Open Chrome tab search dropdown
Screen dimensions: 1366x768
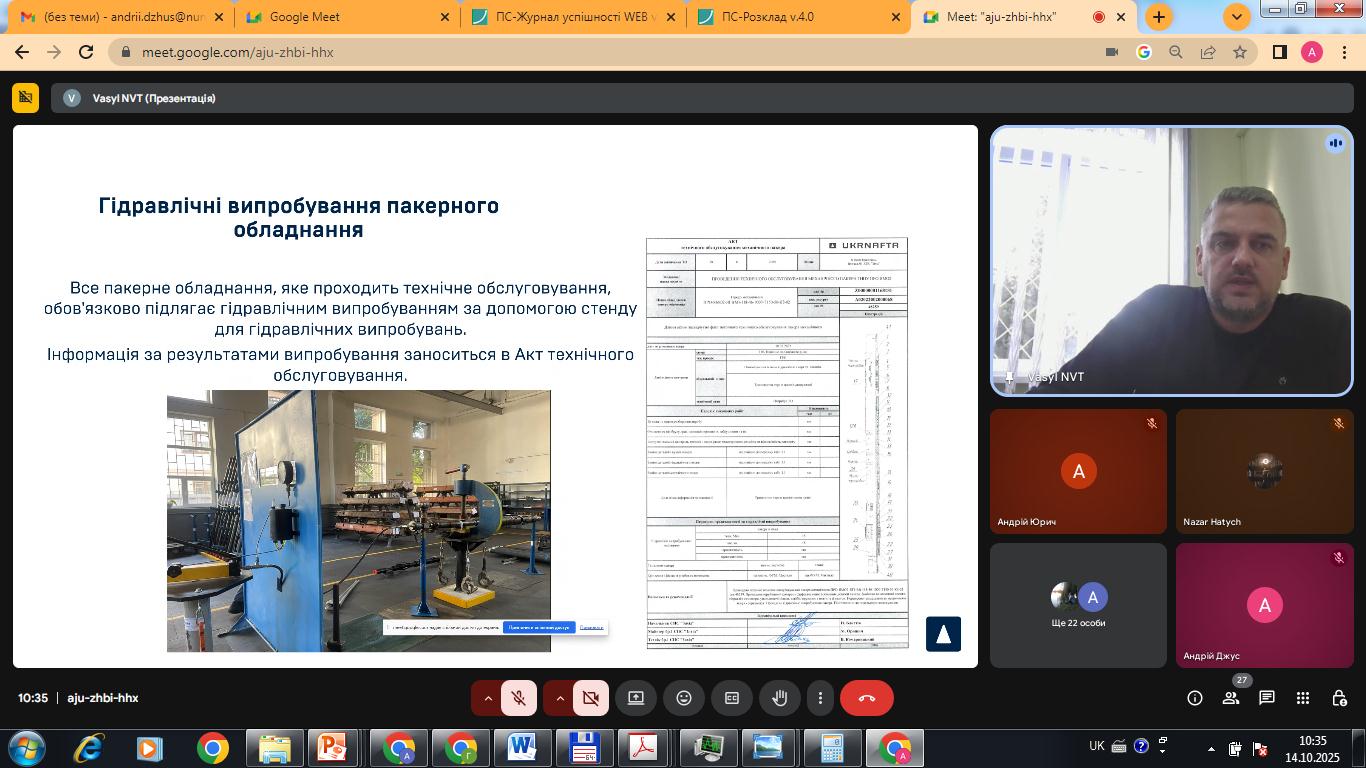click(x=1237, y=17)
